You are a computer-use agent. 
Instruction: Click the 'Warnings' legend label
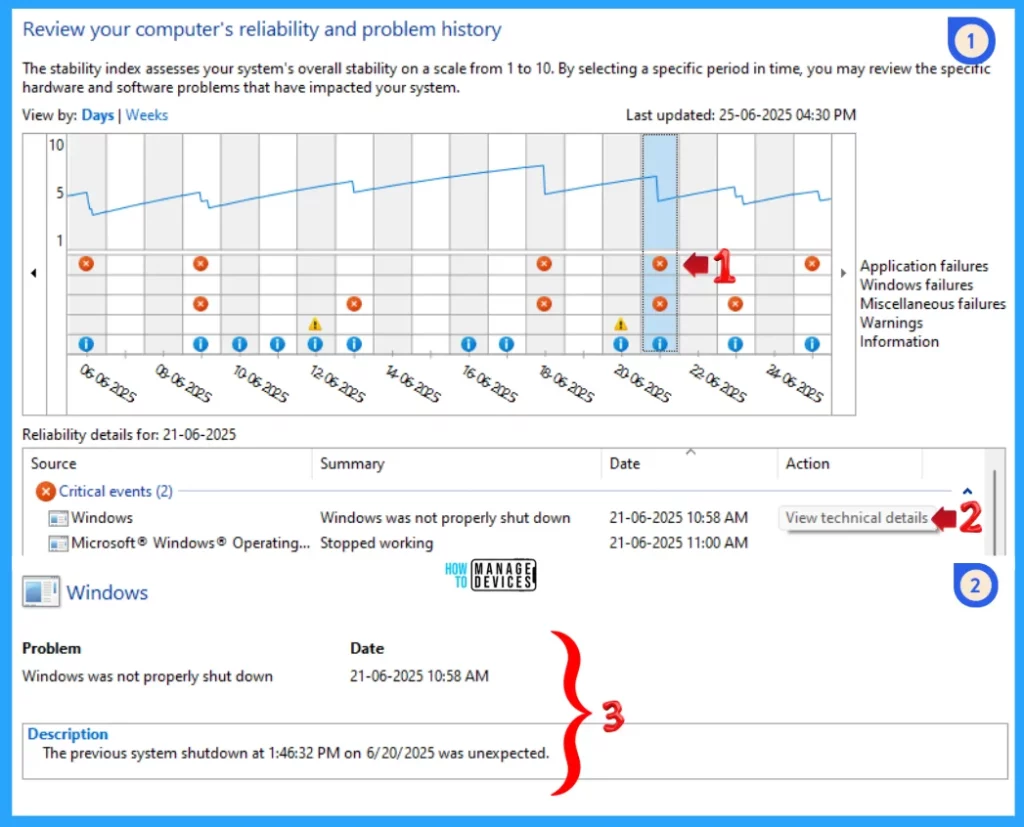(891, 323)
